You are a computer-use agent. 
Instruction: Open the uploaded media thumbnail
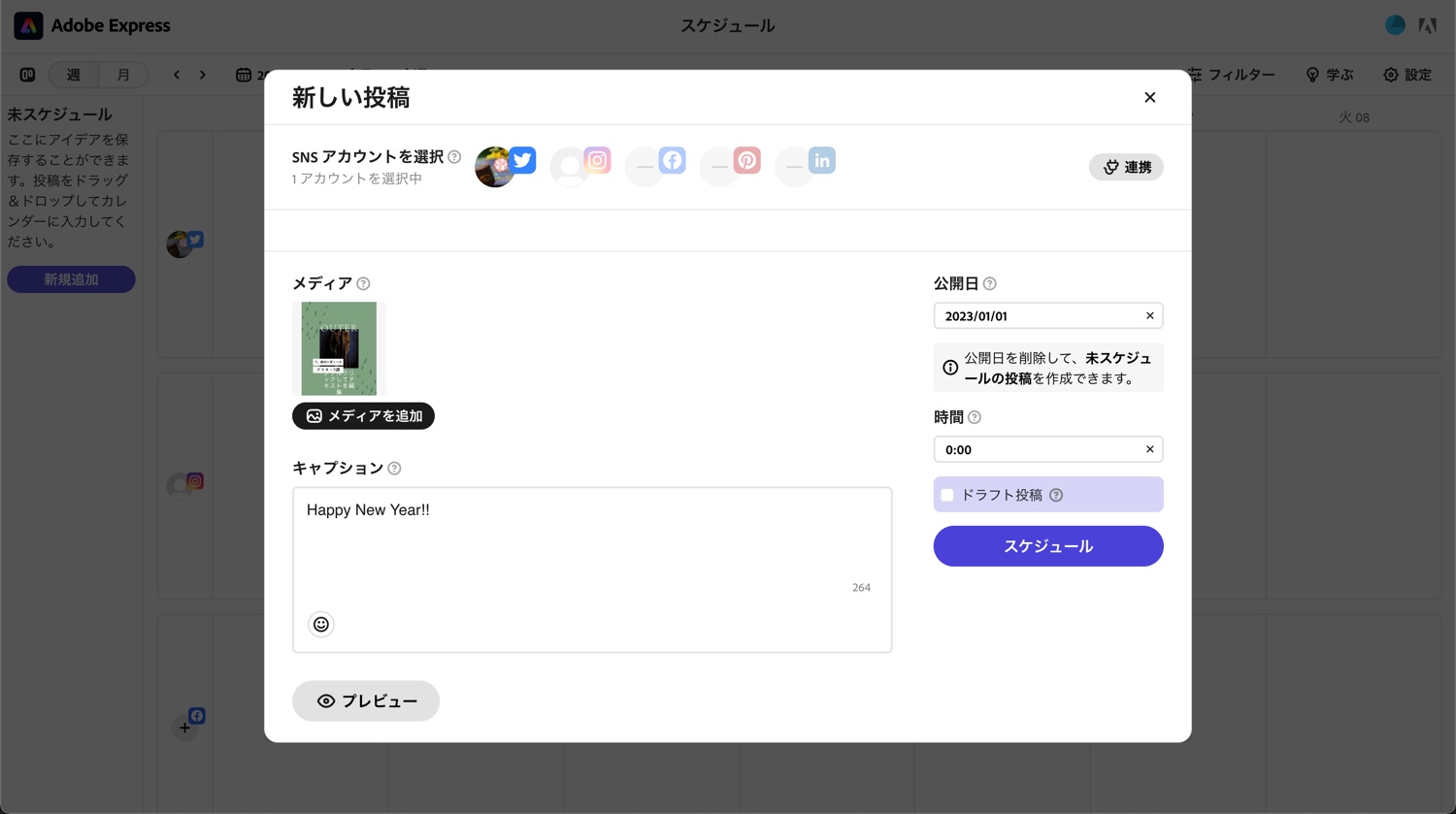click(339, 348)
